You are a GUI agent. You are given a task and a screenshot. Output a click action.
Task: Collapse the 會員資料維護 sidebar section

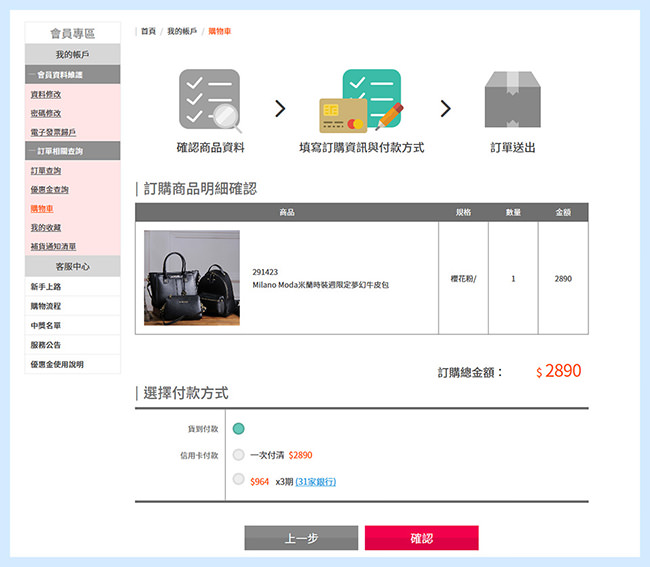(72, 75)
